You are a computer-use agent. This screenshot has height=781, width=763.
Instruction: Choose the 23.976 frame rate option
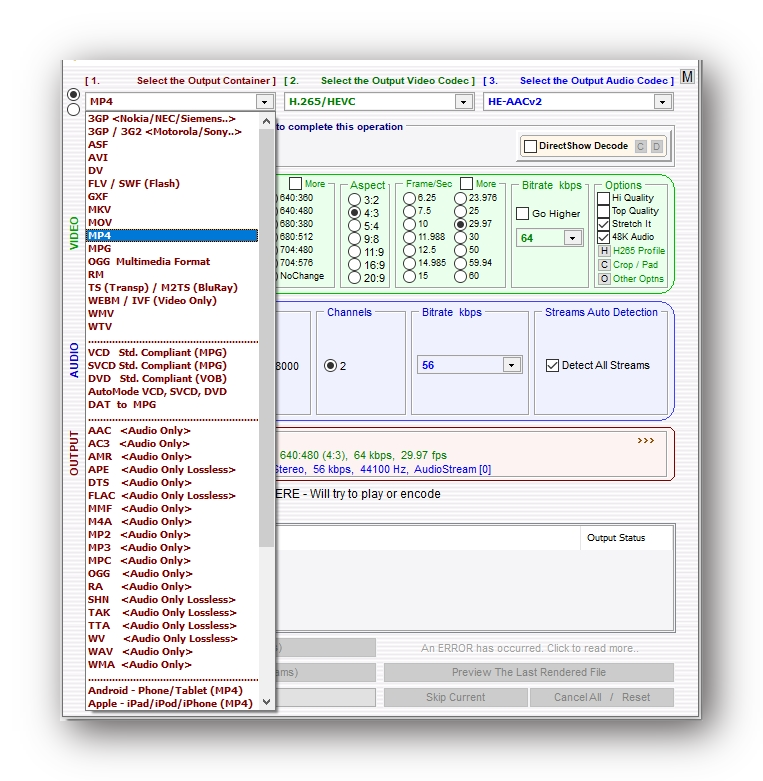click(x=460, y=198)
